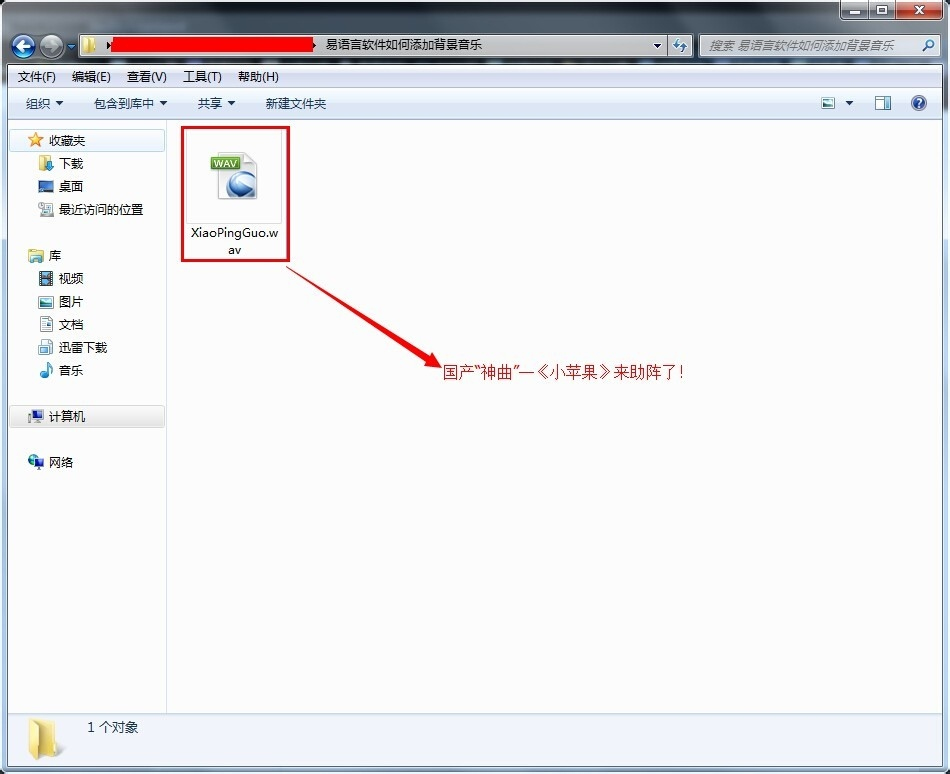Click the greyed Forward arrow button
Image resolution: width=950 pixels, height=774 pixels.
click(x=51, y=46)
